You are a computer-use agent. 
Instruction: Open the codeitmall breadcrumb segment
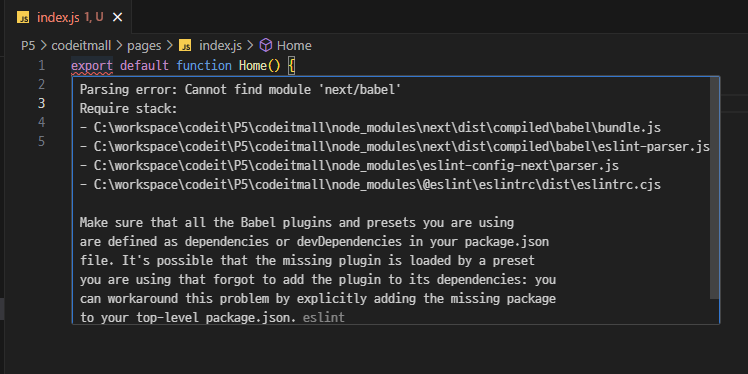pos(81,46)
